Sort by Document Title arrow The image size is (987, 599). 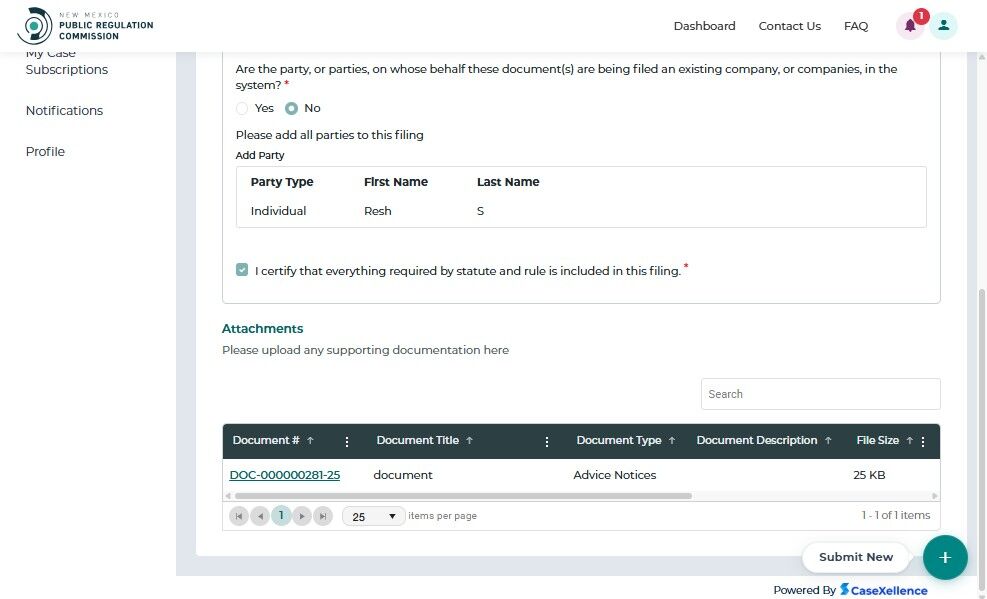(469, 440)
